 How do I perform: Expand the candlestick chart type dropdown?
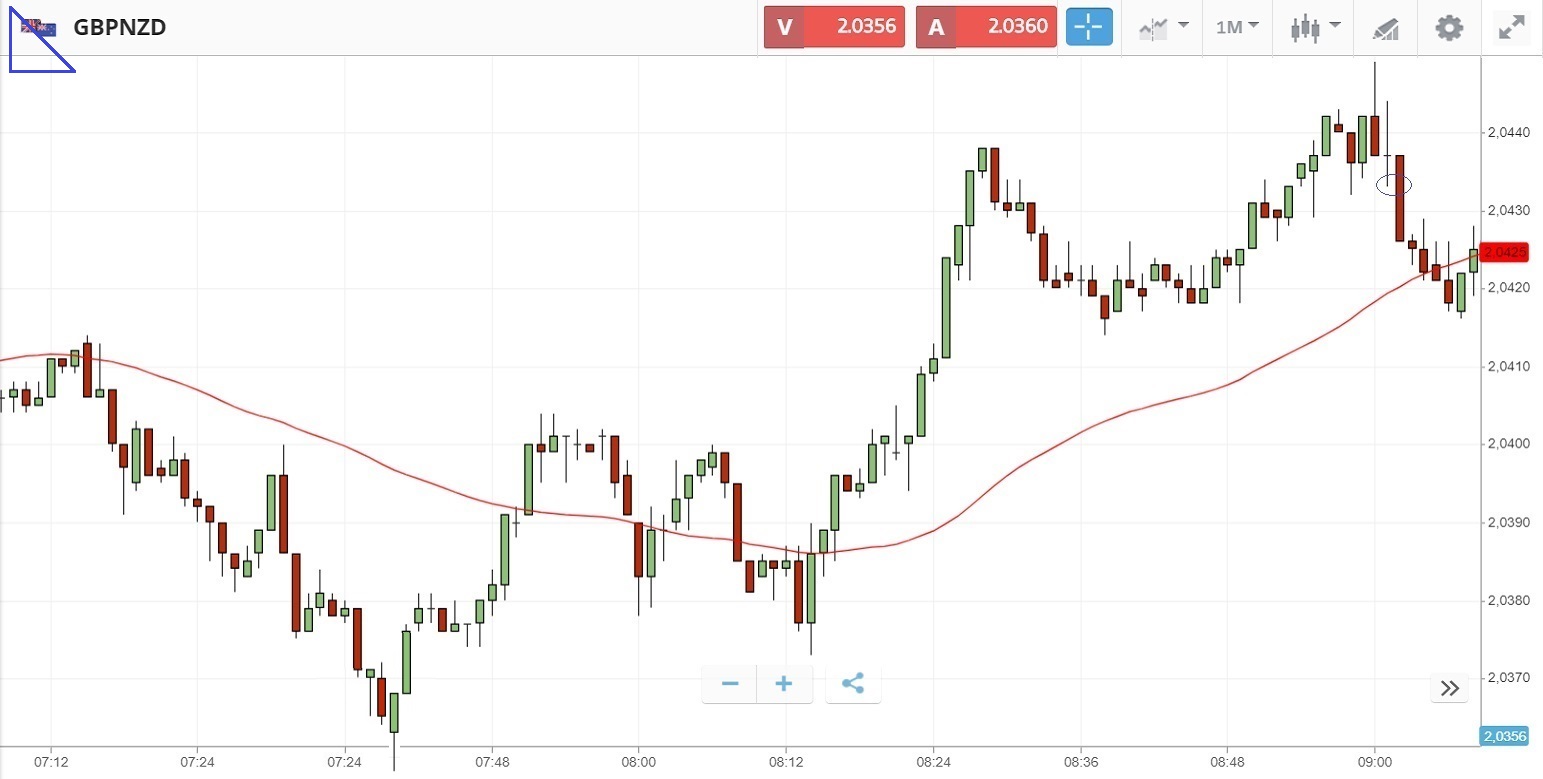point(1313,27)
